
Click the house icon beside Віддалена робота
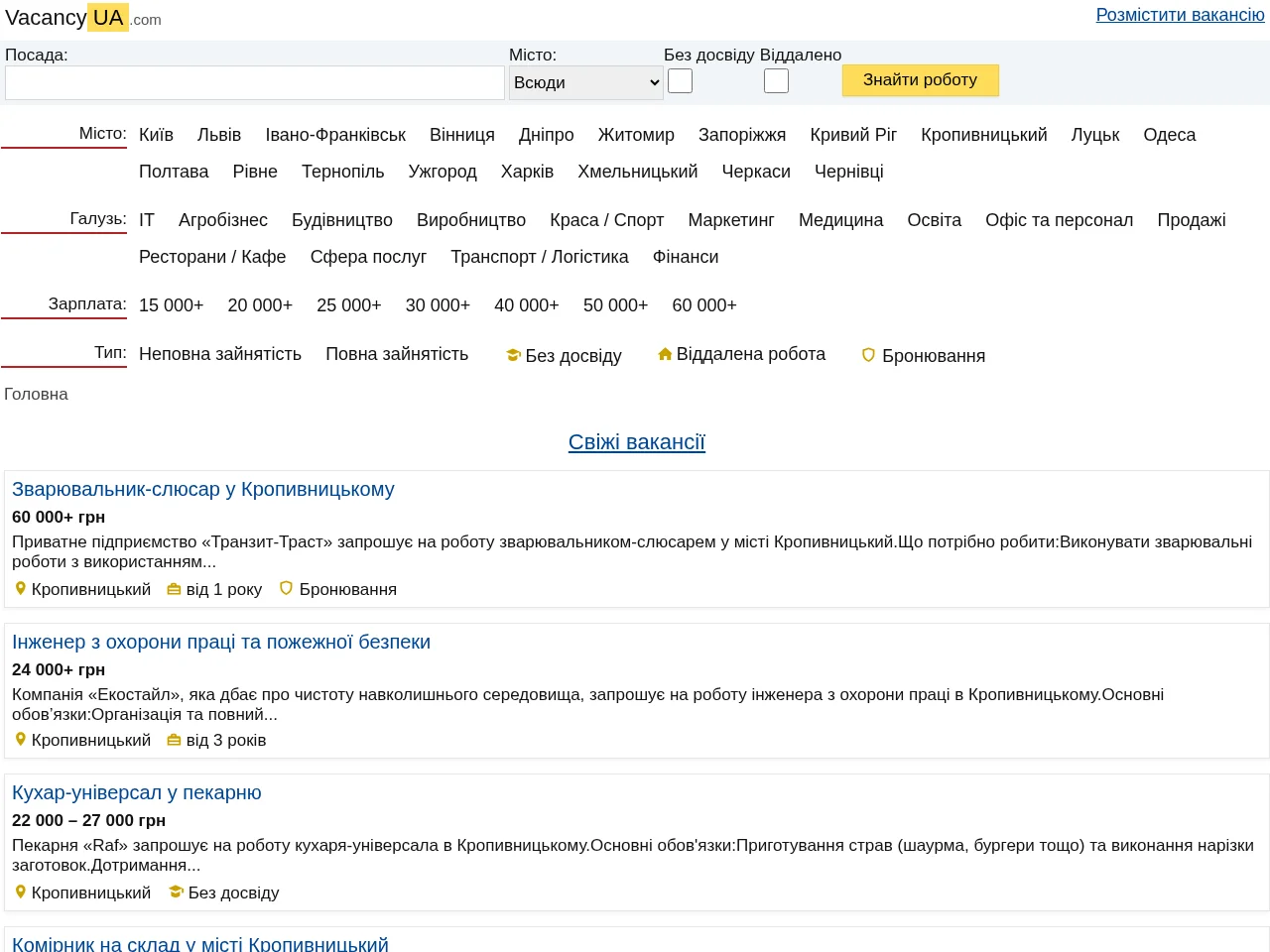tap(665, 354)
